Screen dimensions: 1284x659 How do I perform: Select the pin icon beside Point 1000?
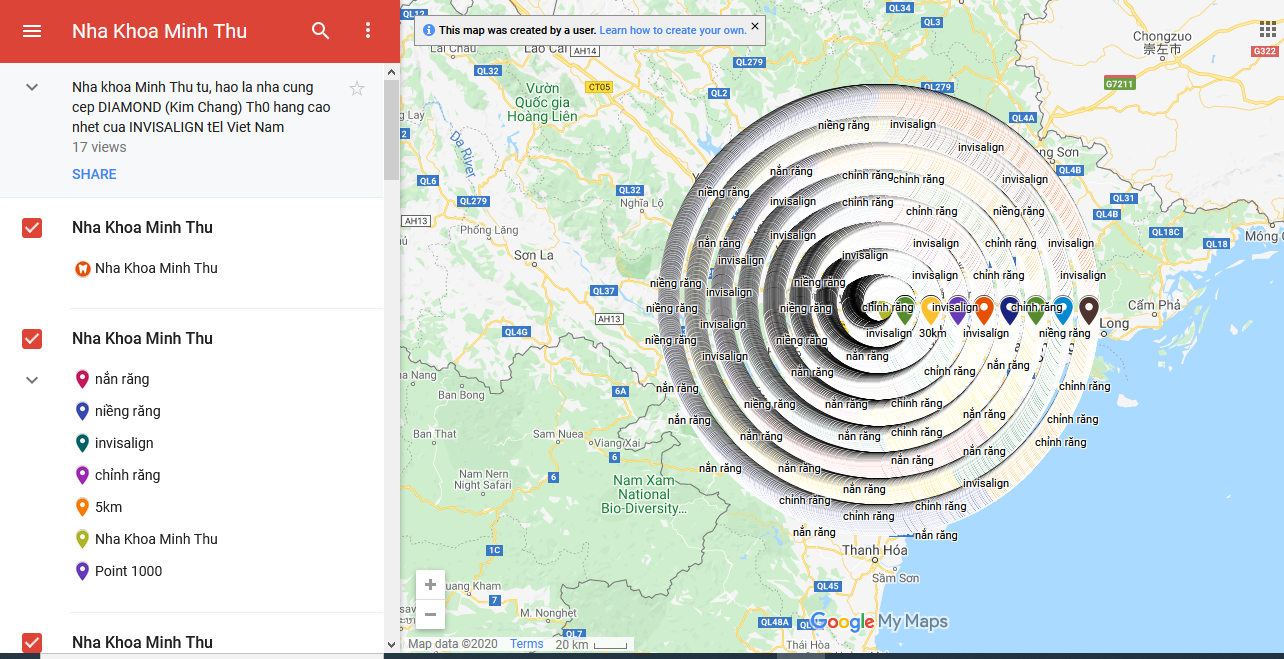tap(81, 571)
